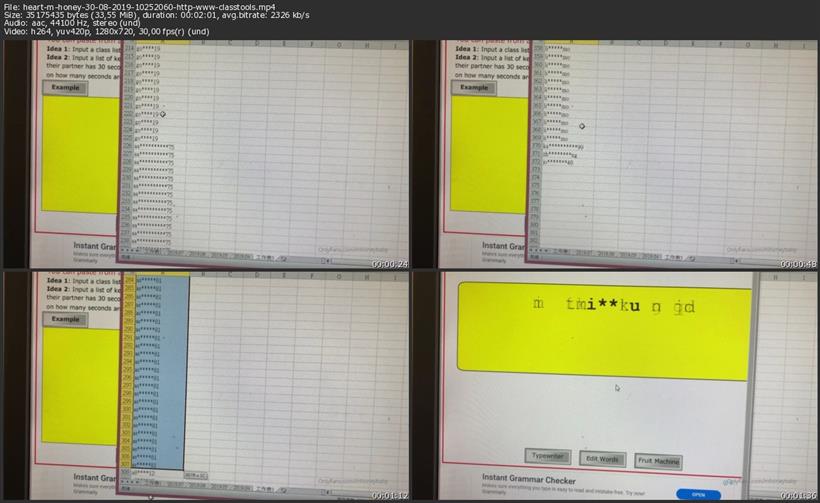
Task: Click the yellow box with scrambled letters
Action: 603,330
